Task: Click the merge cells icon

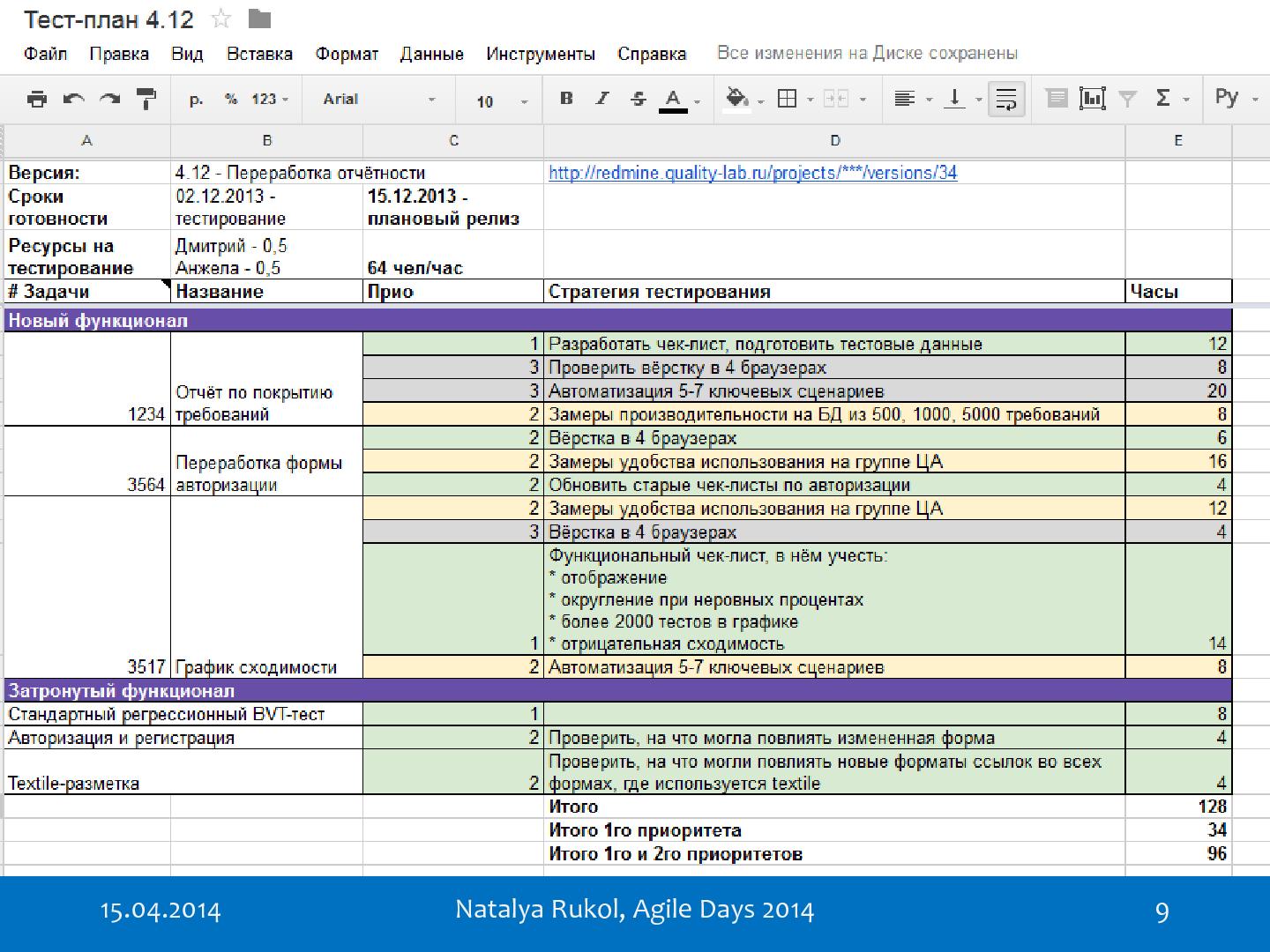Action: (x=835, y=99)
